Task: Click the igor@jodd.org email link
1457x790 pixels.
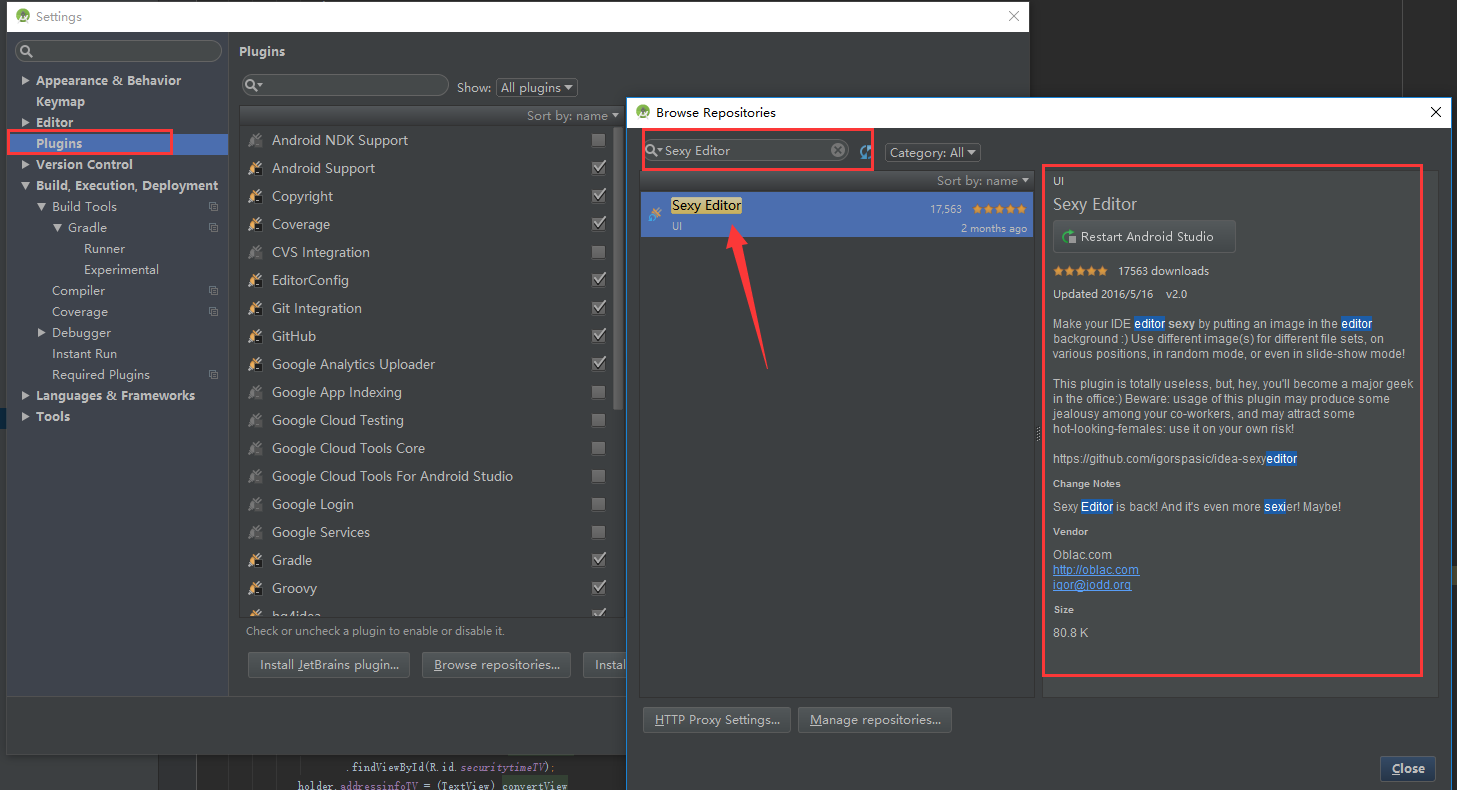Action: coord(1092,585)
